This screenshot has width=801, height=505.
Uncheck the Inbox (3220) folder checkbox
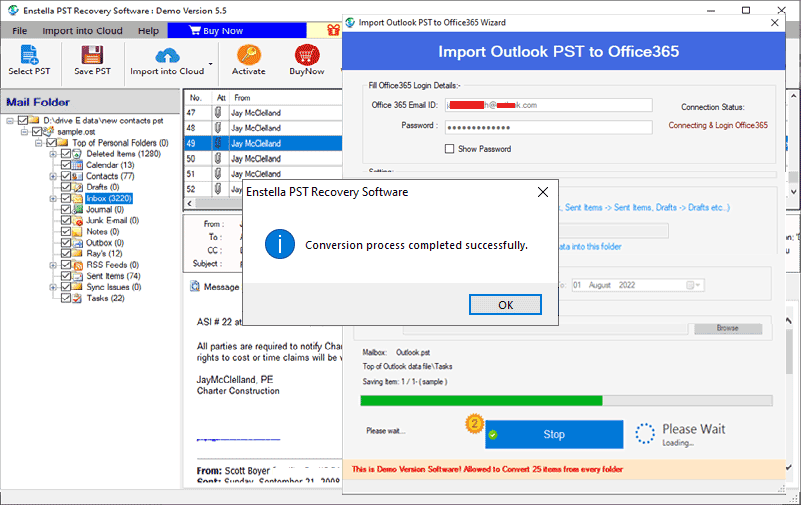pyautogui.click(x=66, y=198)
